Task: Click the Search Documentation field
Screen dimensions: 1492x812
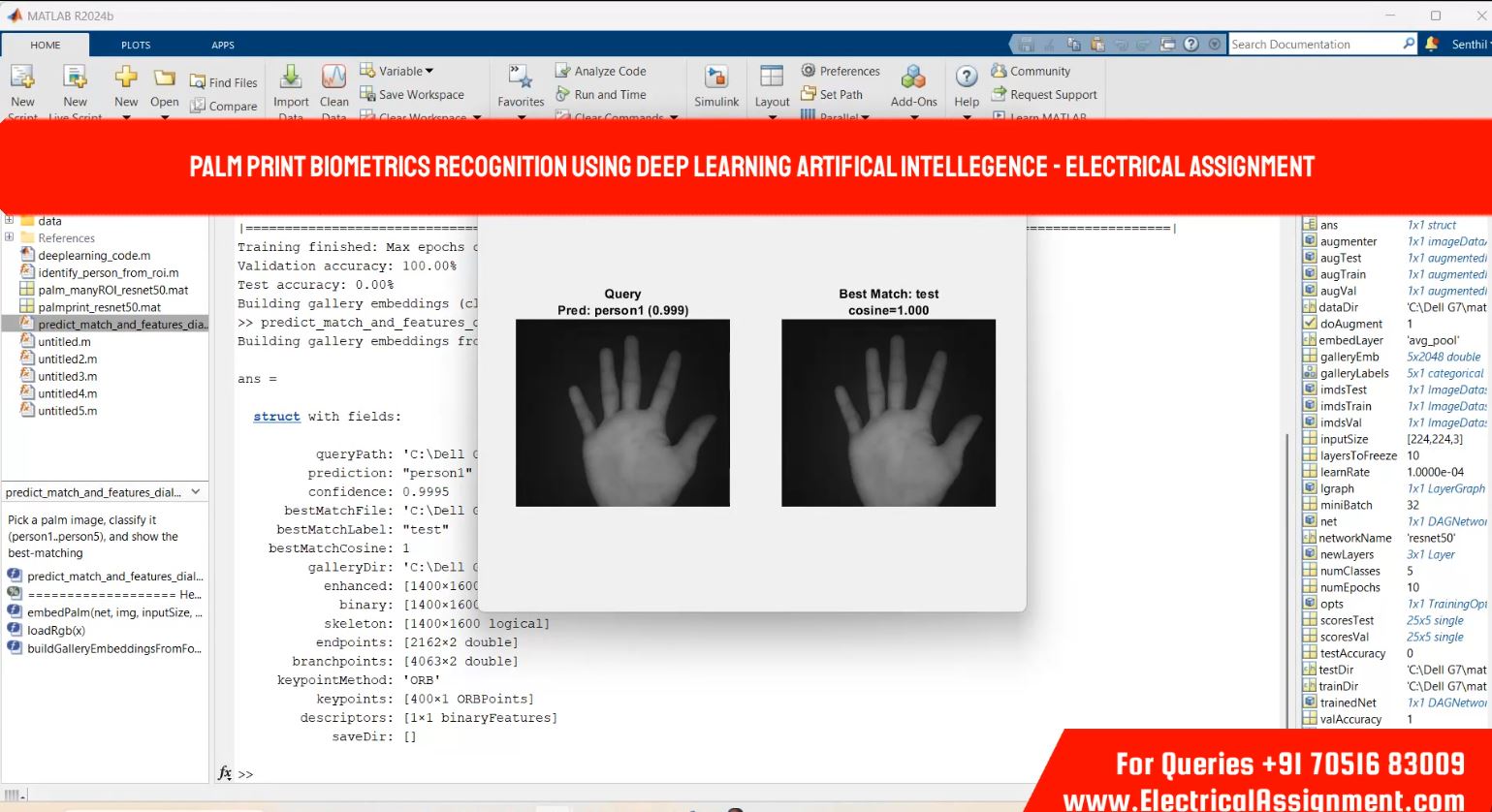Action: (1314, 45)
